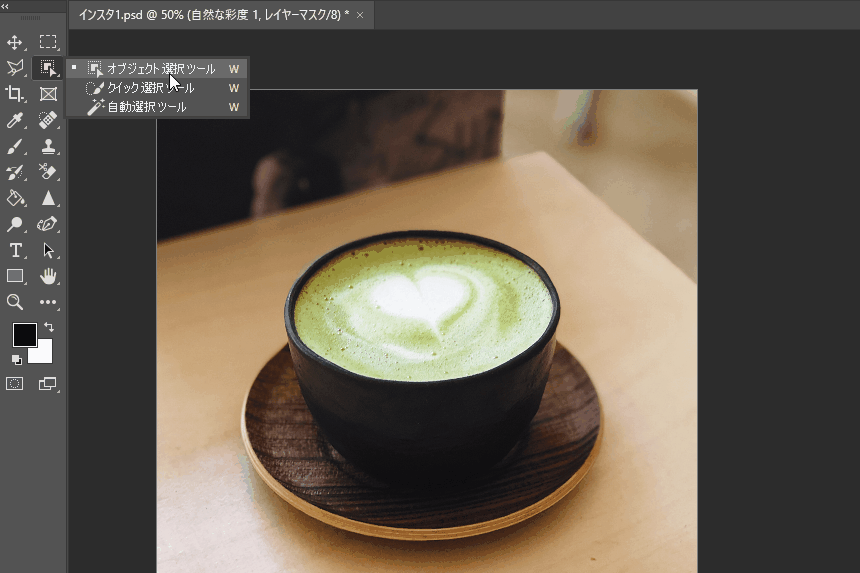Select the Zoom magnifier tool
The height and width of the screenshot is (573, 860).
click(15, 302)
